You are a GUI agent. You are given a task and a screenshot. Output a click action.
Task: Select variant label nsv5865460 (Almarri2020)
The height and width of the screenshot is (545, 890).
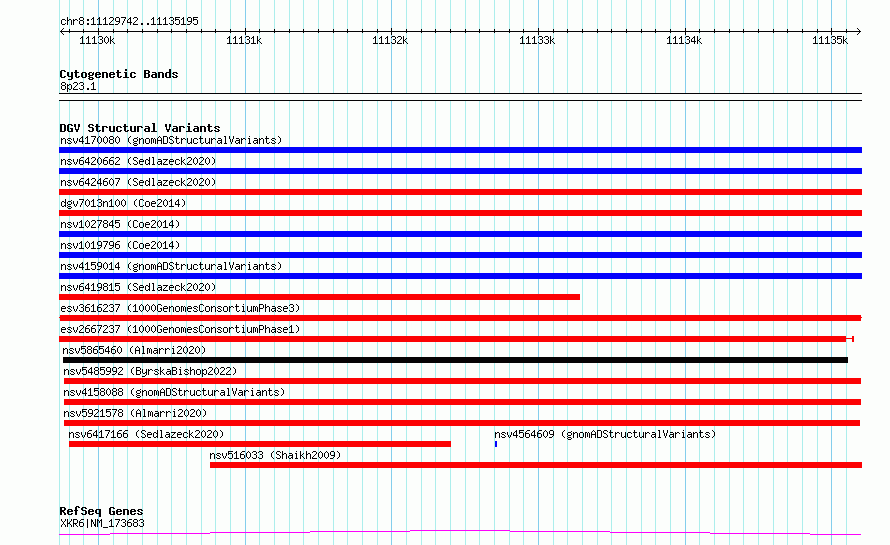134,350
